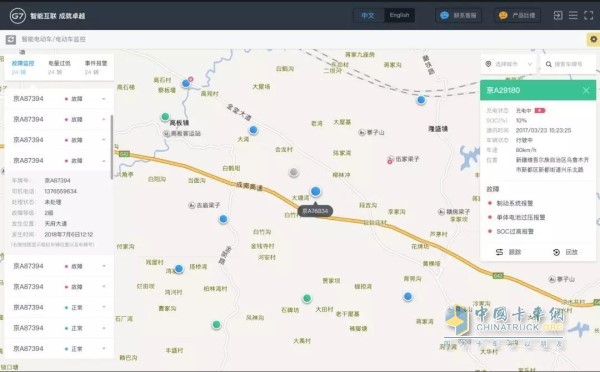This screenshot has width=600, height=372.
Task: Toggle fullscreen mode icon
Action: [589, 15]
